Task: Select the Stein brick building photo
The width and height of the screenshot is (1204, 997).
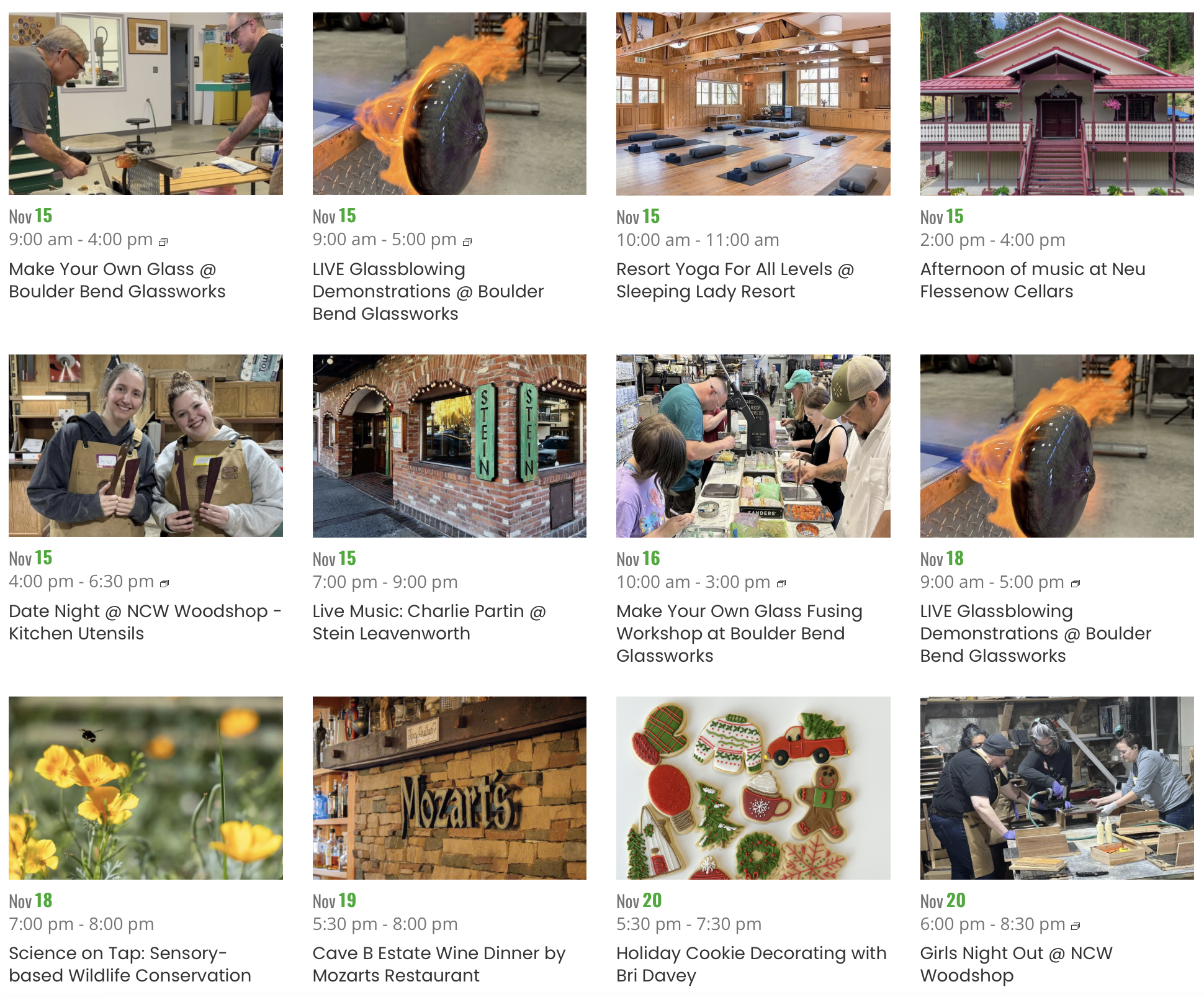Action: point(449,446)
